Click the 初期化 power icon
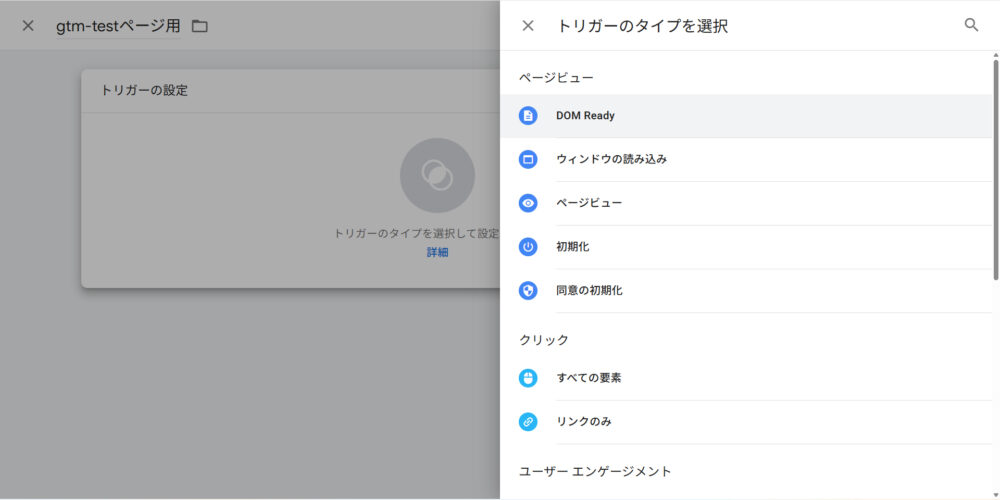 click(x=528, y=246)
